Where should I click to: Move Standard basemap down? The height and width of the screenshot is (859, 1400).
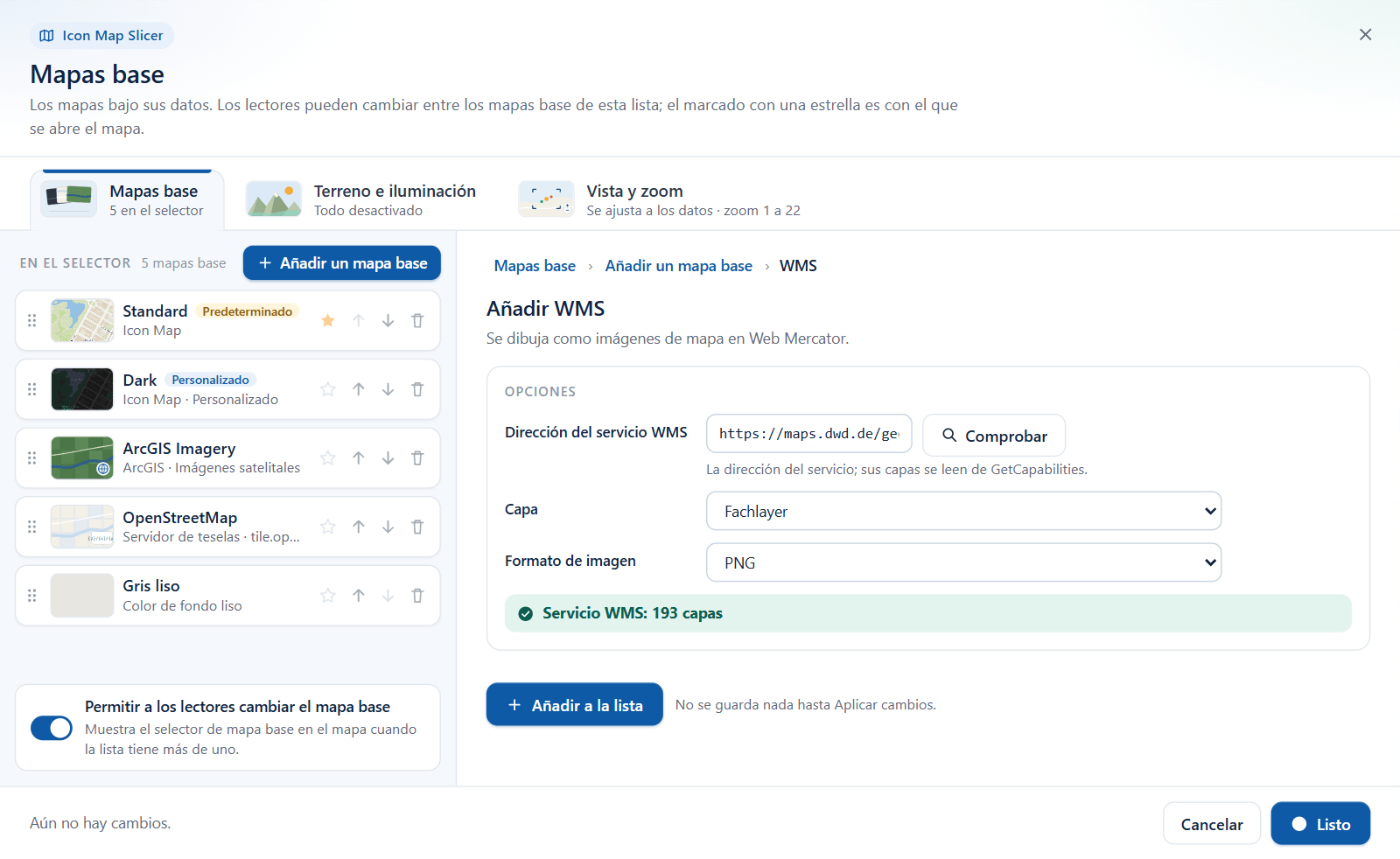pyautogui.click(x=388, y=320)
